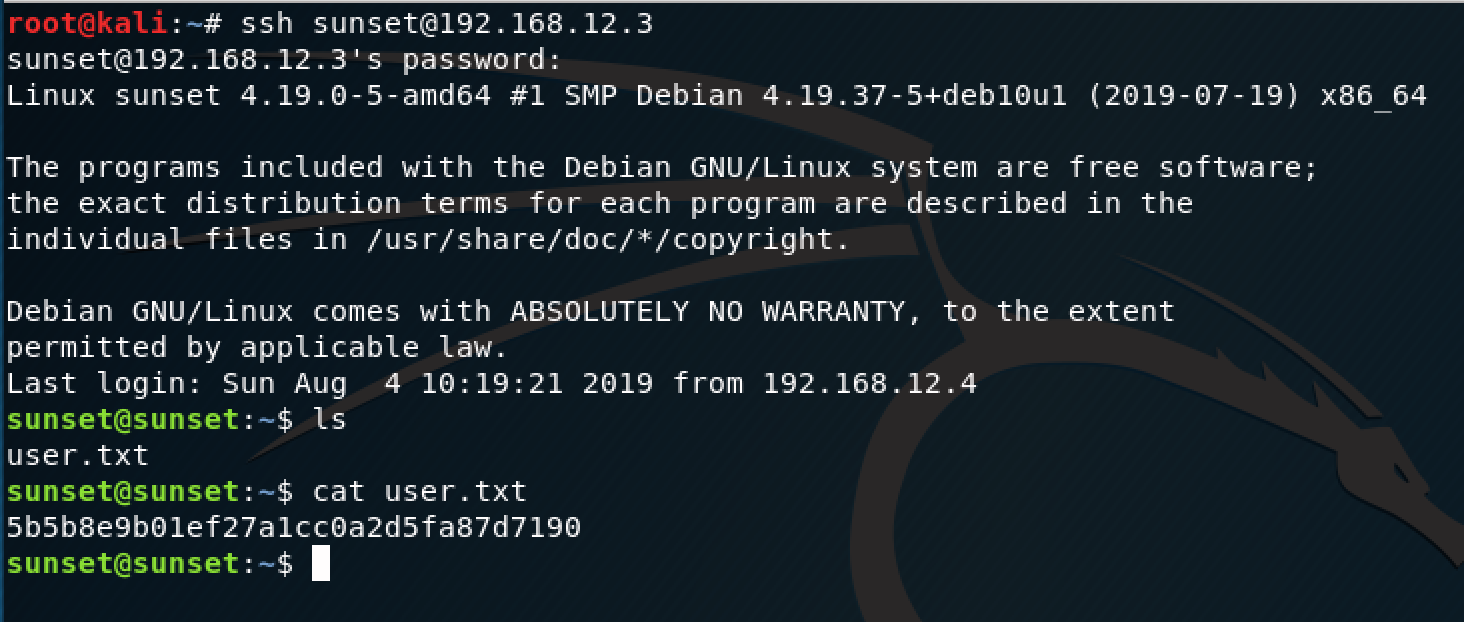Click the 'ls' command text
The width and height of the screenshot is (1464, 622).
point(330,419)
